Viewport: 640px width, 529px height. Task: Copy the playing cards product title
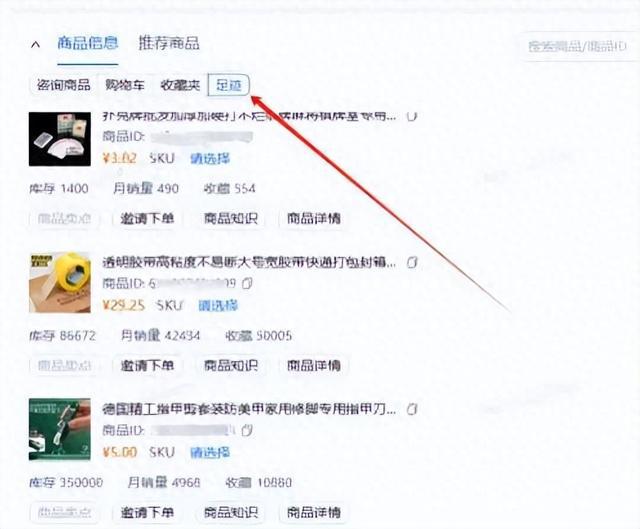tap(411, 116)
